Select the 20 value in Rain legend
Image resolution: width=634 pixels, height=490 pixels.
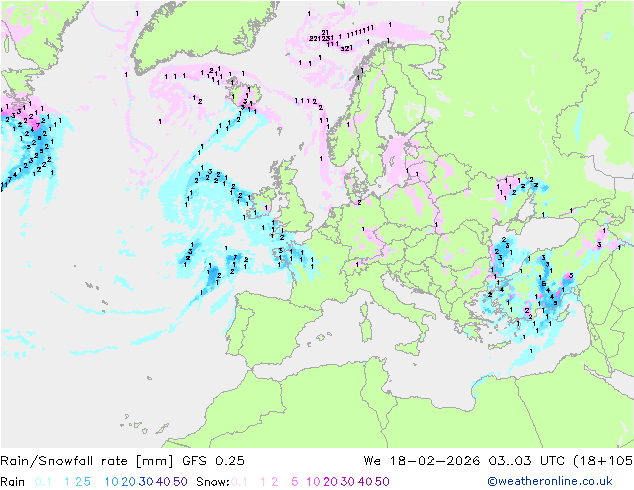128,482
